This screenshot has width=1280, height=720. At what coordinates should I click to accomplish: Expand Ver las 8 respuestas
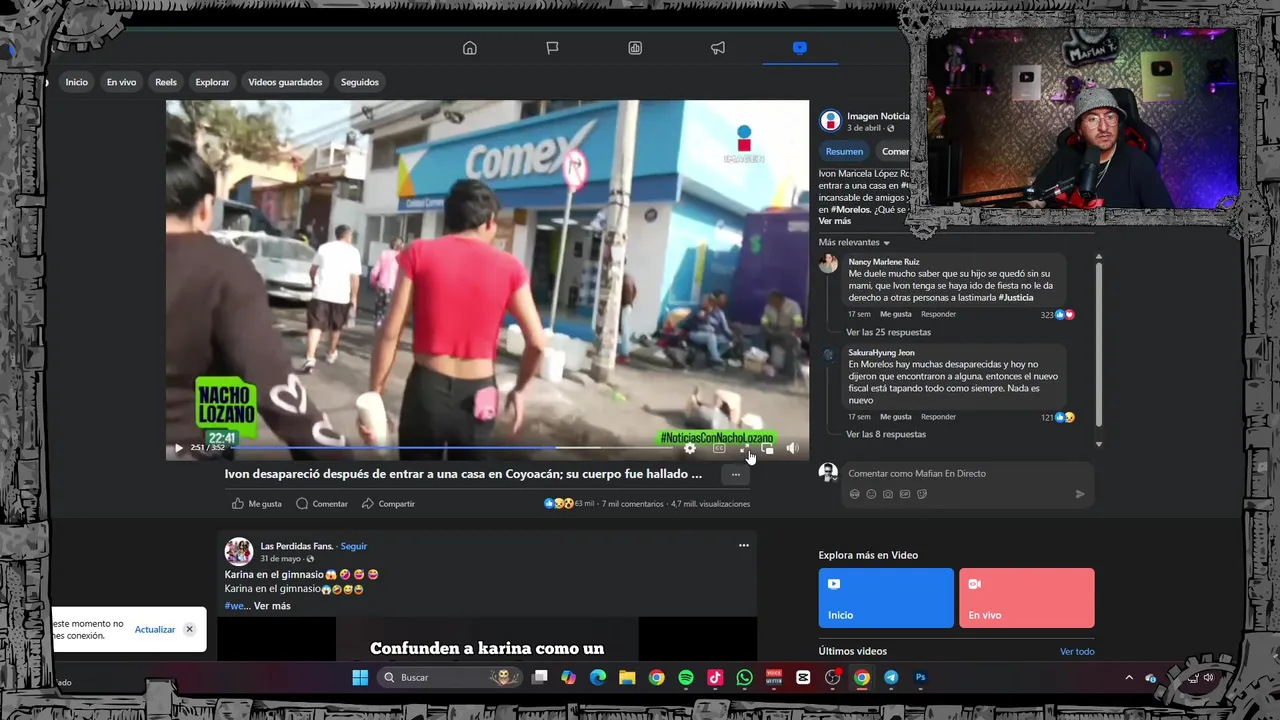(x=886, y=435)
